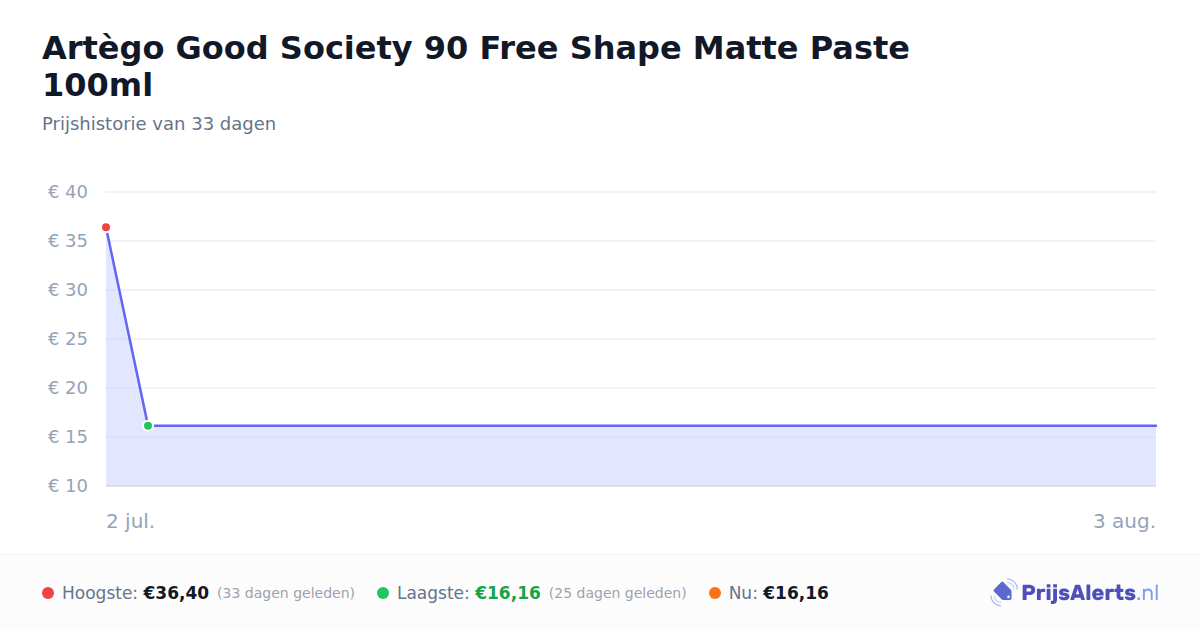Select the red highest price point on chart

(x=106, y=228)
